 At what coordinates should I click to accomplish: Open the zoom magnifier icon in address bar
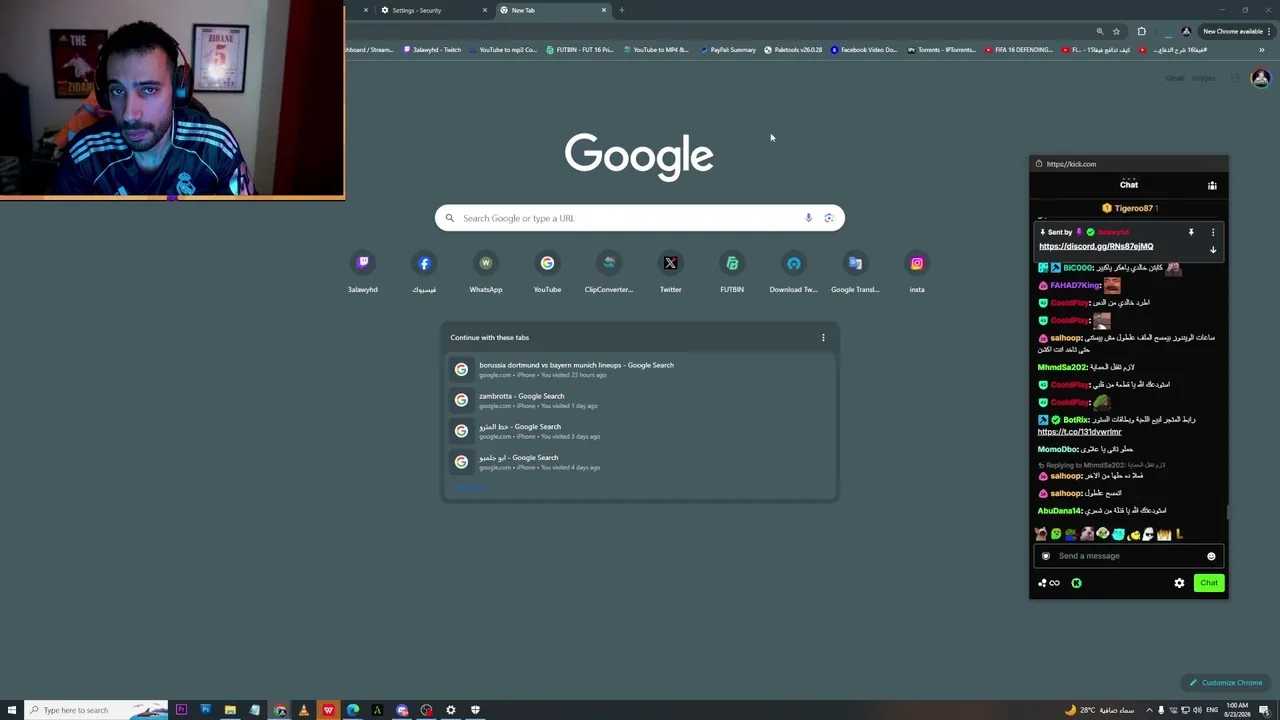tap(1100, 31)
